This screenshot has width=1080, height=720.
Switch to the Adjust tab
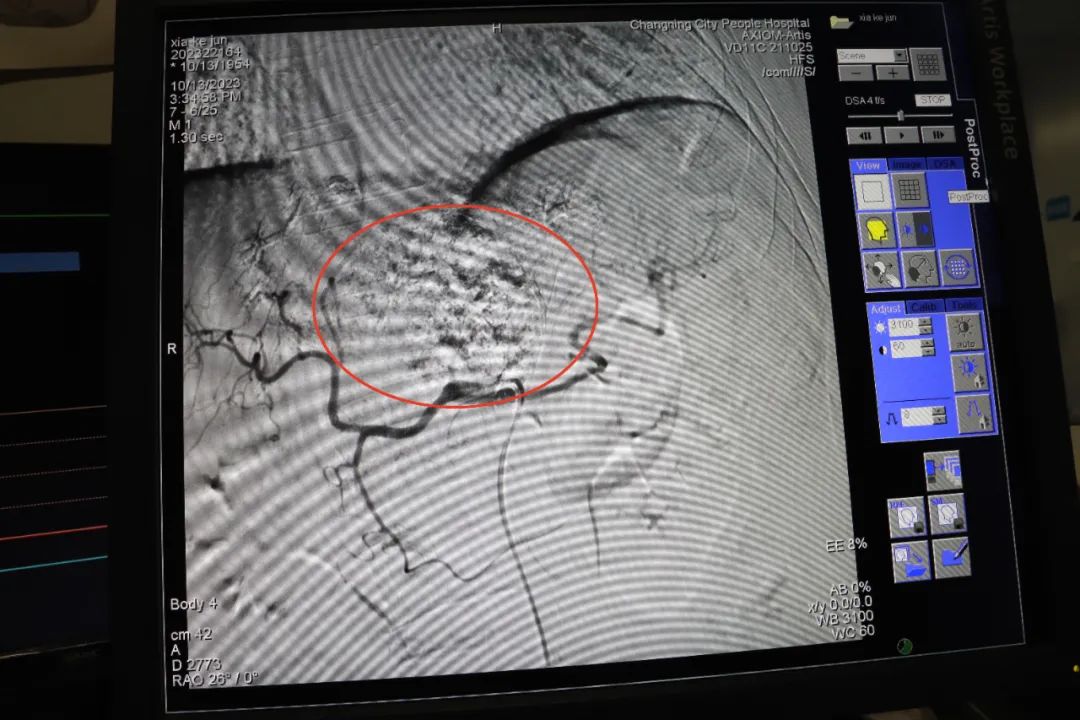pos(885,309)
